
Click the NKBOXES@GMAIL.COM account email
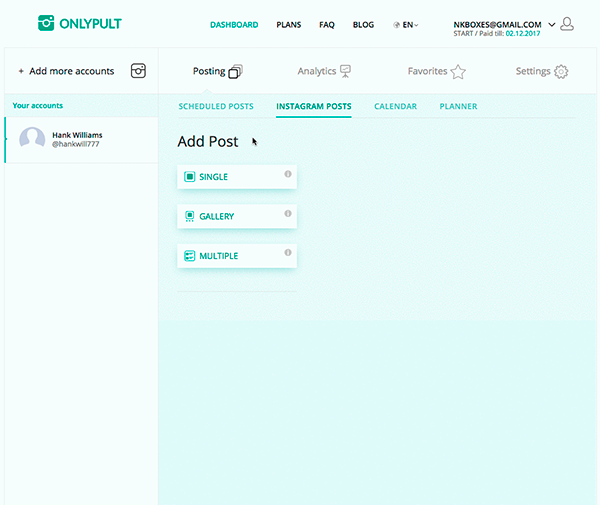pyautogui.click(x=497, y=24)
